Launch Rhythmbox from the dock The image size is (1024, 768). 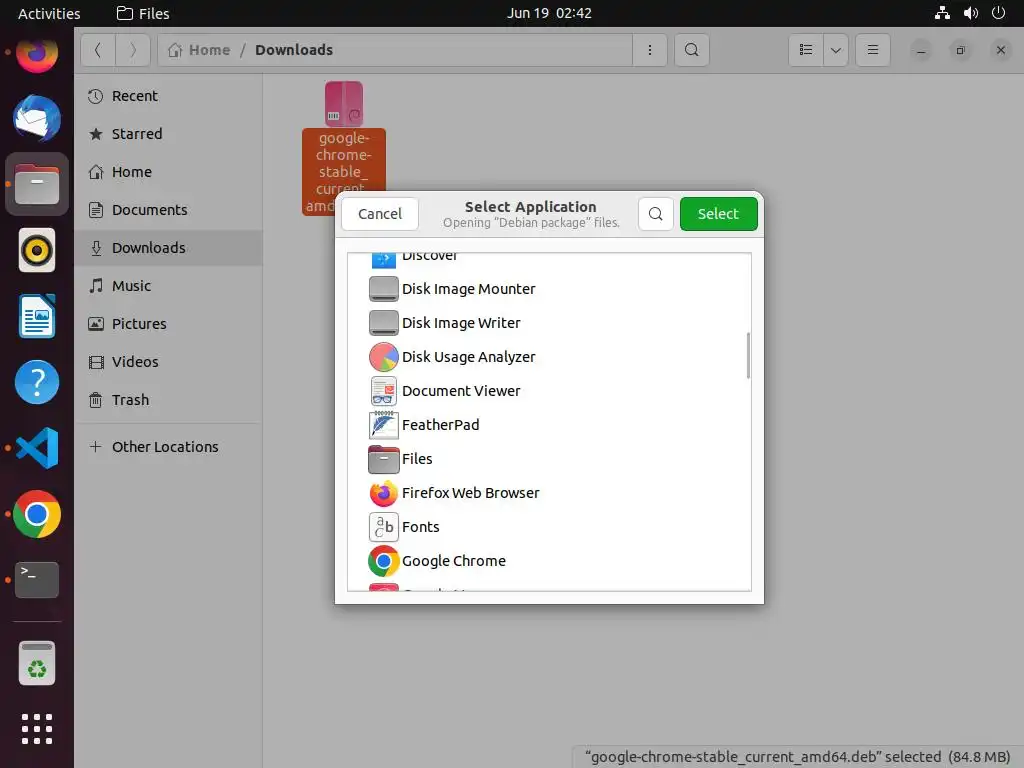click(x=37, y=250)
